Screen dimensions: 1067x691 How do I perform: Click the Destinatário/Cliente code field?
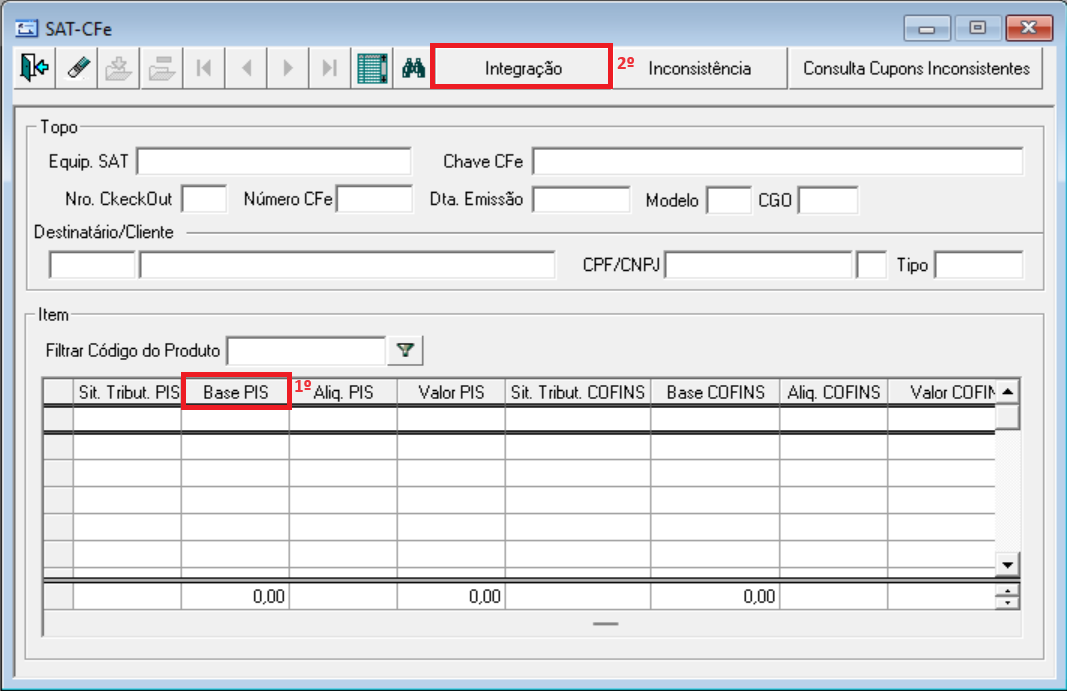[93, 264]
